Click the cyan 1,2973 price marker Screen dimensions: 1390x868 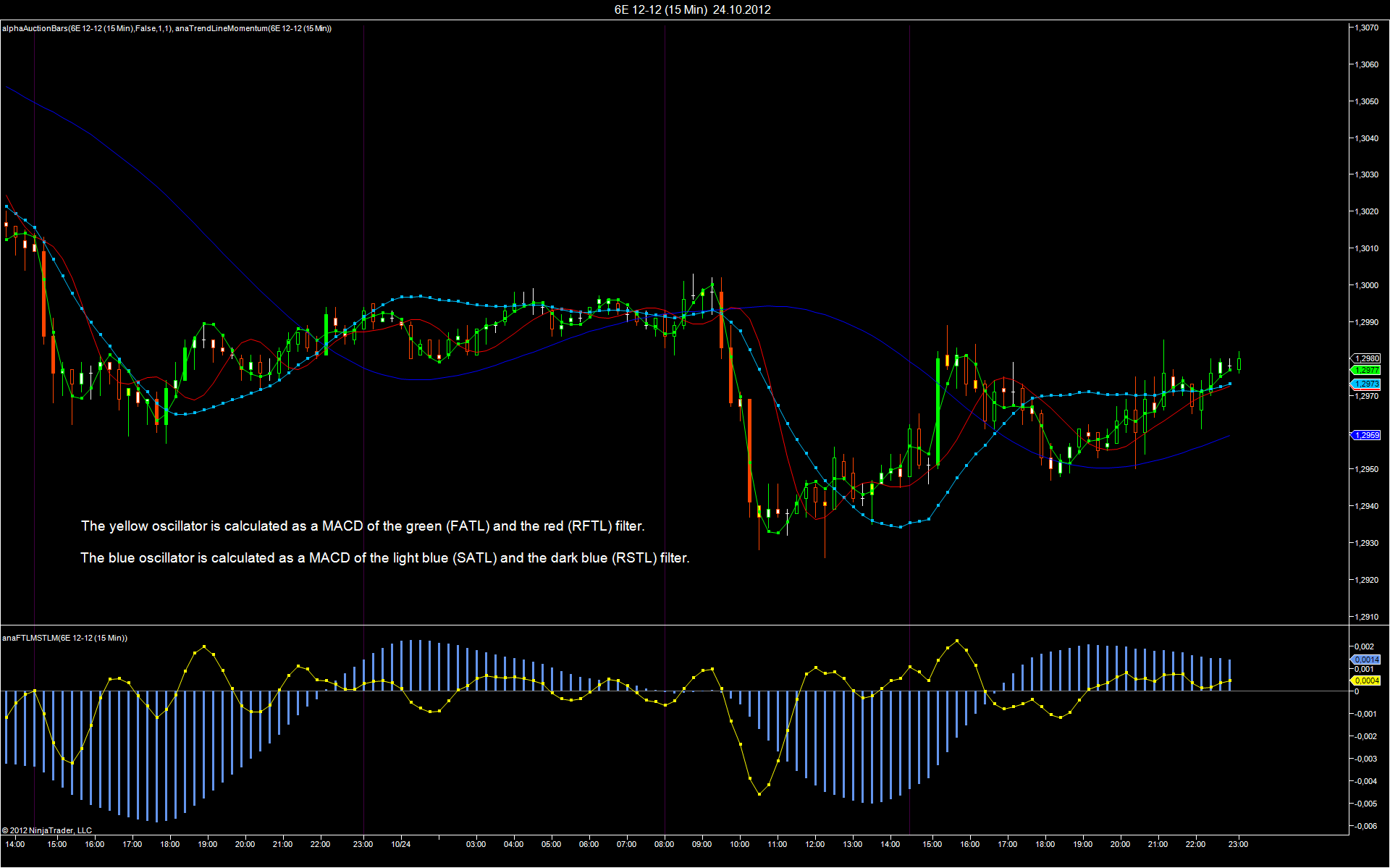(1366, 384)
